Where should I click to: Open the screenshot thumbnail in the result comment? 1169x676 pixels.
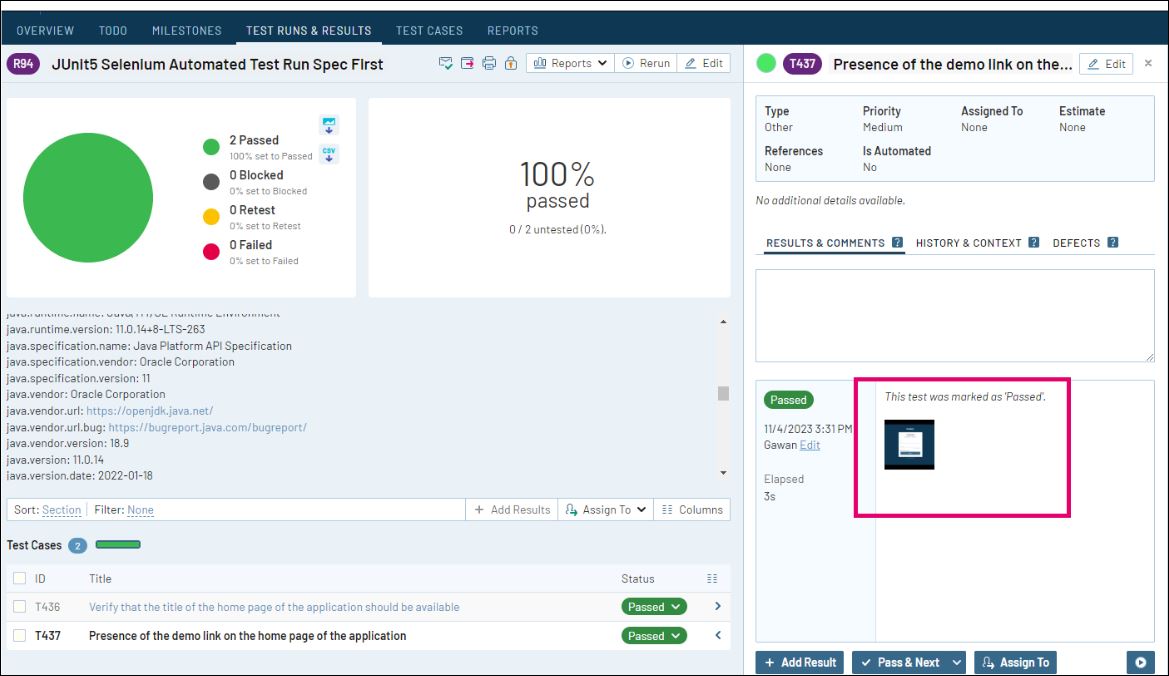point(909,444)
